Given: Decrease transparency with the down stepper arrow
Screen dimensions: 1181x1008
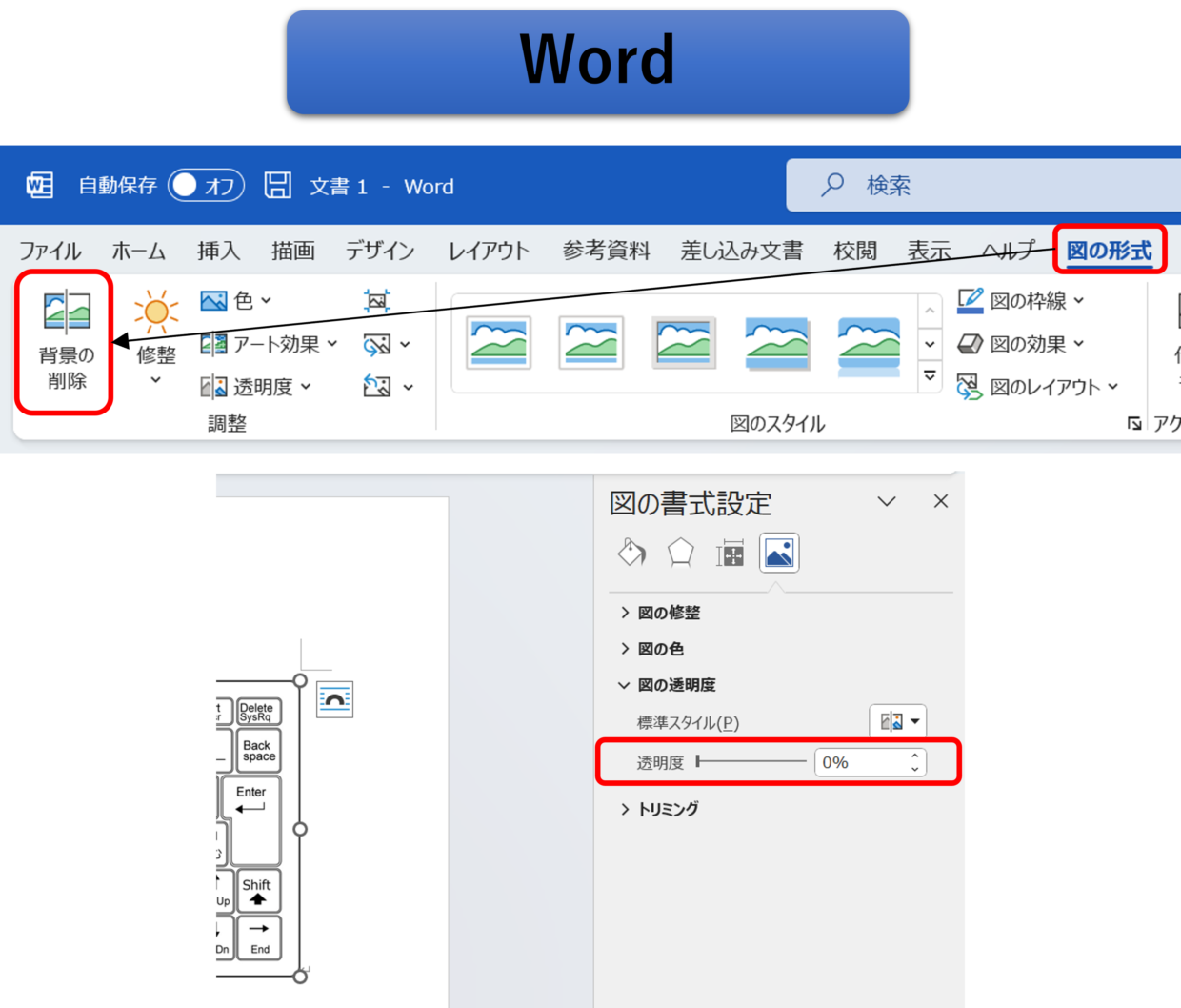Looking at the screenshot, I should click(915, 769).
